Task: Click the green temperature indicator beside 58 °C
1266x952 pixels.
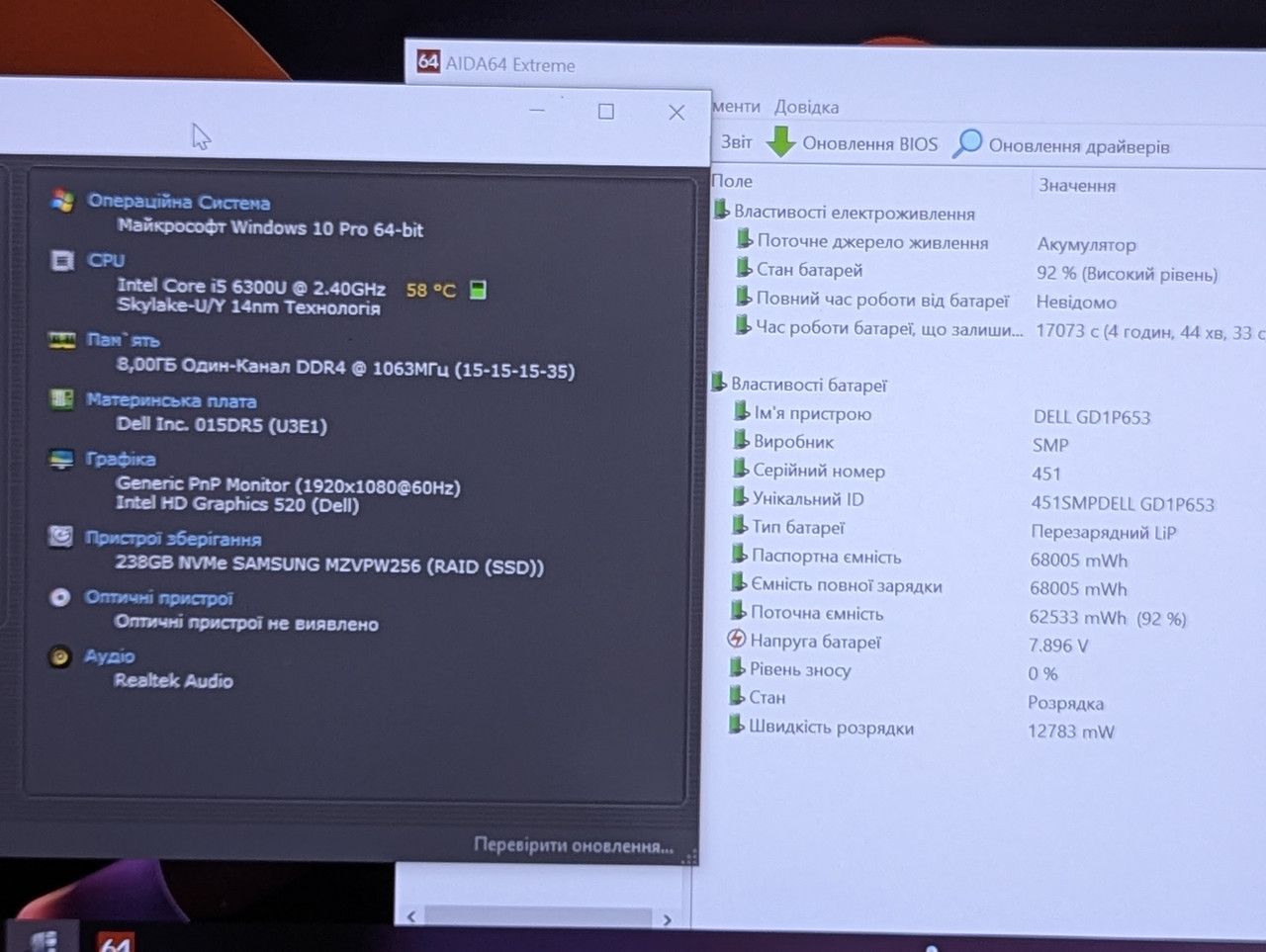Action: (478, 290)
